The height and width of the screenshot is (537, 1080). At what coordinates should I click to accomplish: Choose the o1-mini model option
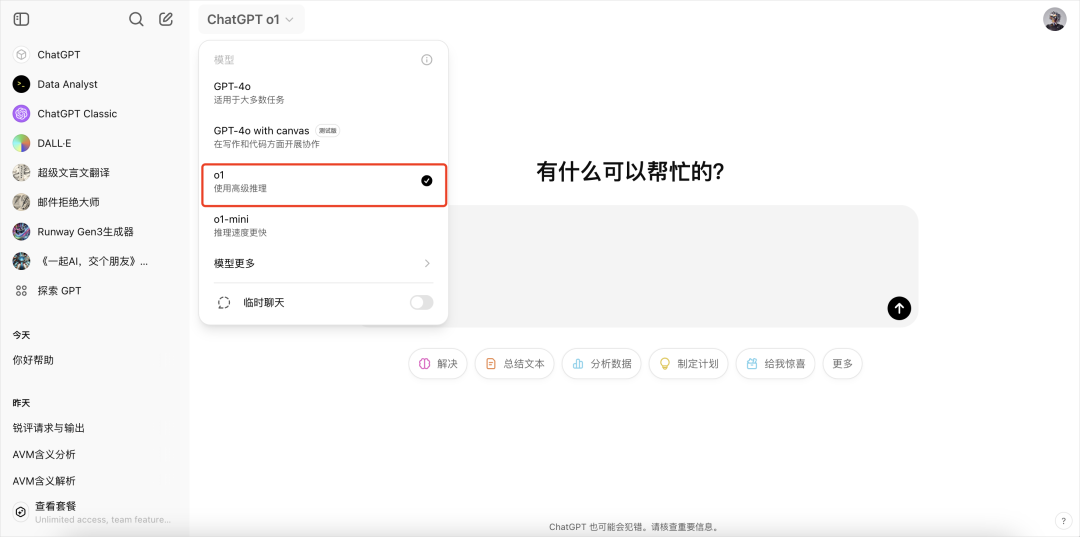(323, 225)
